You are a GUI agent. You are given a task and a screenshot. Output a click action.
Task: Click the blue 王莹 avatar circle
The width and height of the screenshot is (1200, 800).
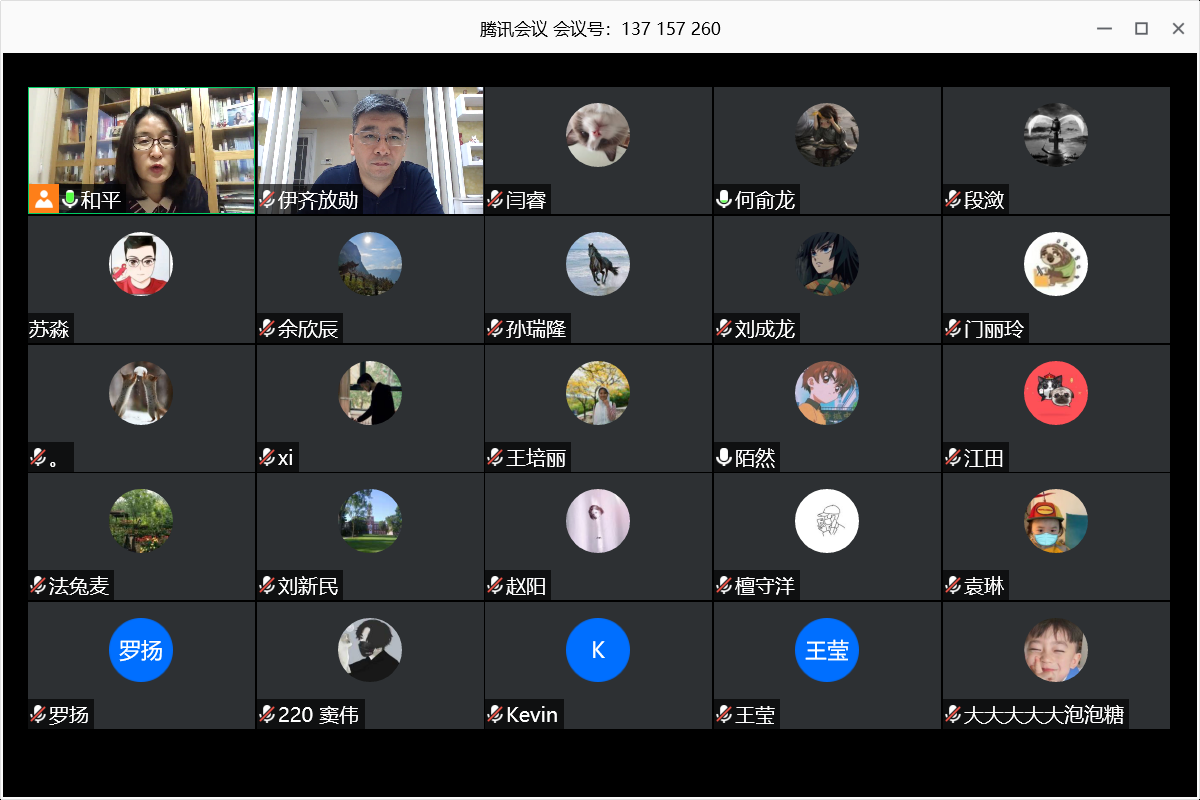click(827, 650)
